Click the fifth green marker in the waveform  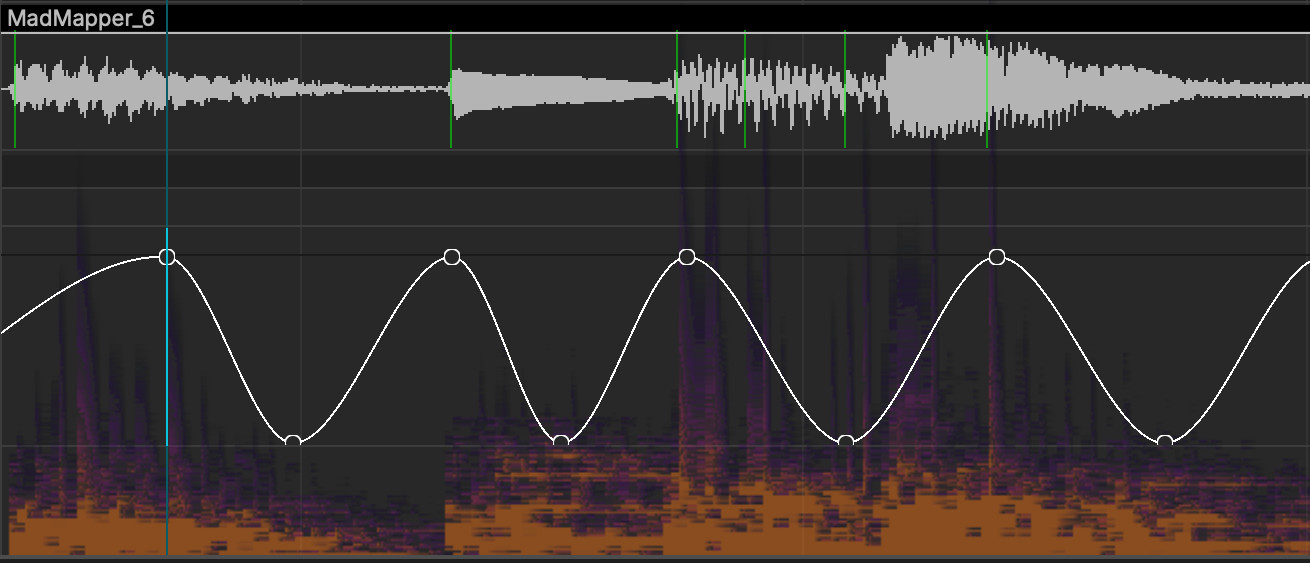click(845, 90)
